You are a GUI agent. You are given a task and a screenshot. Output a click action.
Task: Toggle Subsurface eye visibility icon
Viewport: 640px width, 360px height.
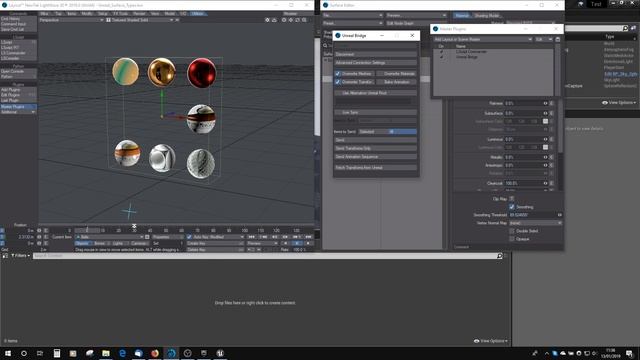click(x=545, y=113)
